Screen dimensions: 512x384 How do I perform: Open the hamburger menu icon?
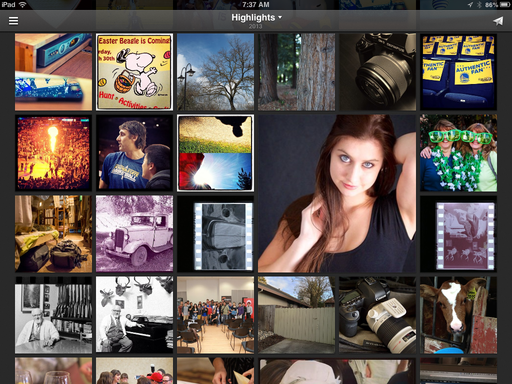point(13,21)
